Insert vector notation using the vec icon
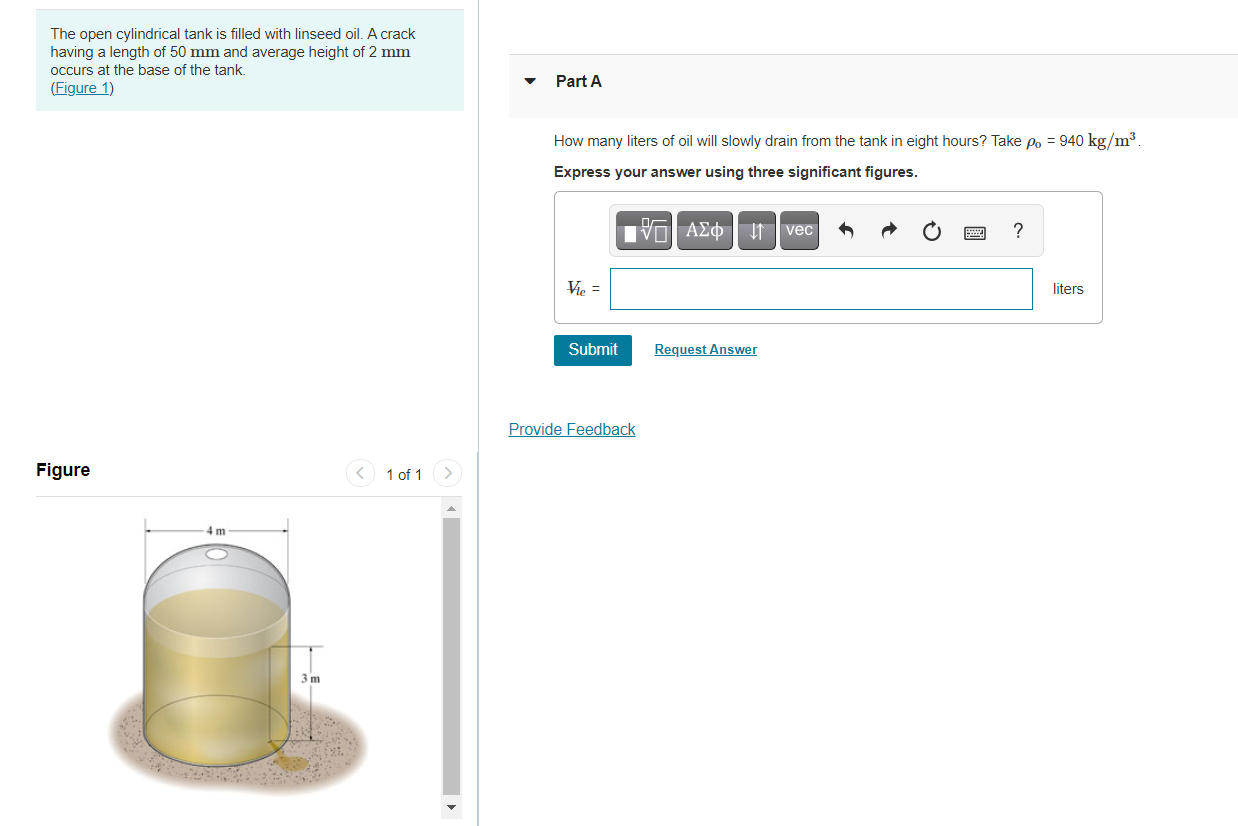The width and height of the screenshot is (1238, 826). pyautogui.click(x=798, y=230)
